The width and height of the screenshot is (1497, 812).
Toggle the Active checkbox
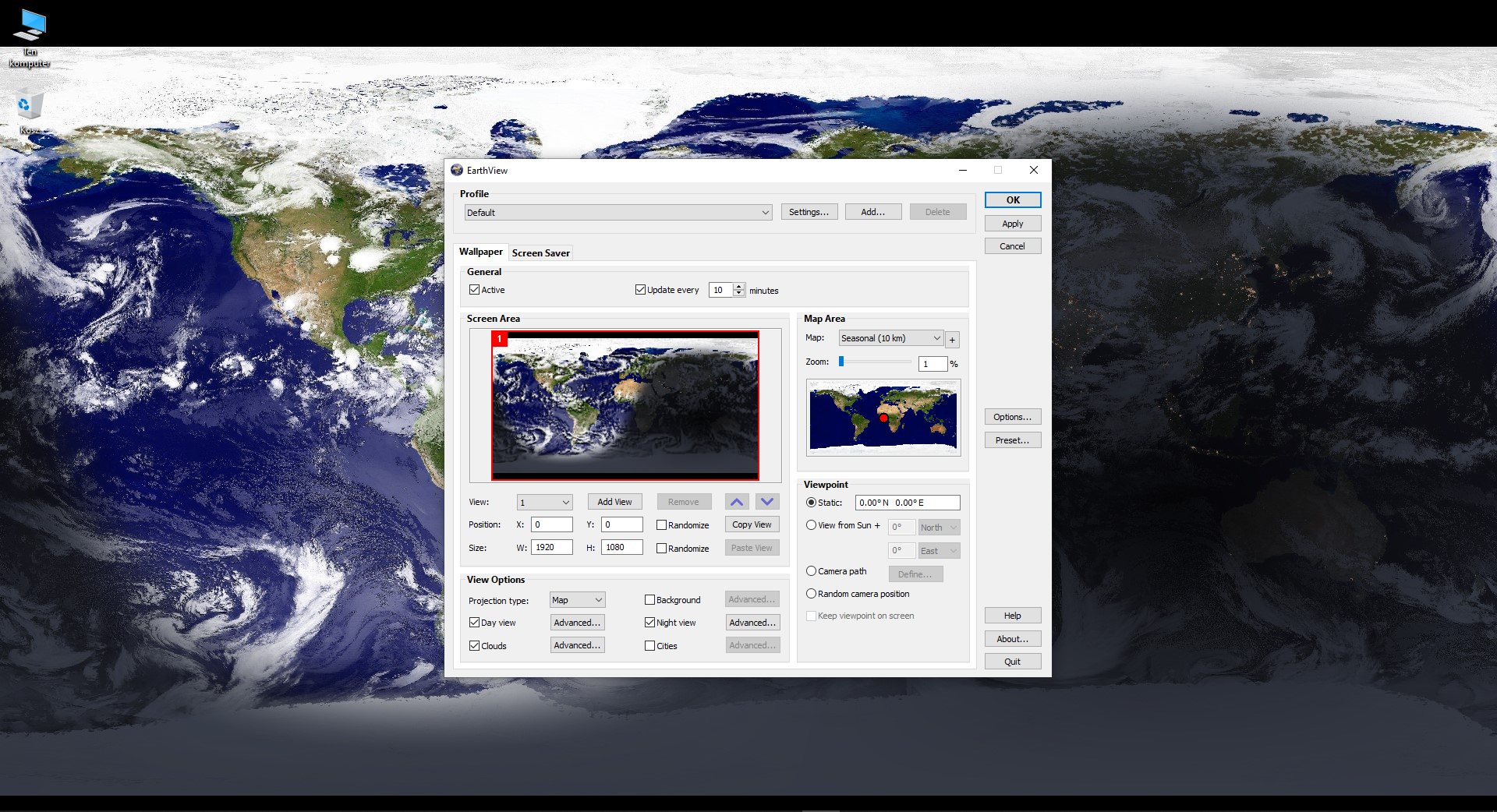tap(474, 290)
